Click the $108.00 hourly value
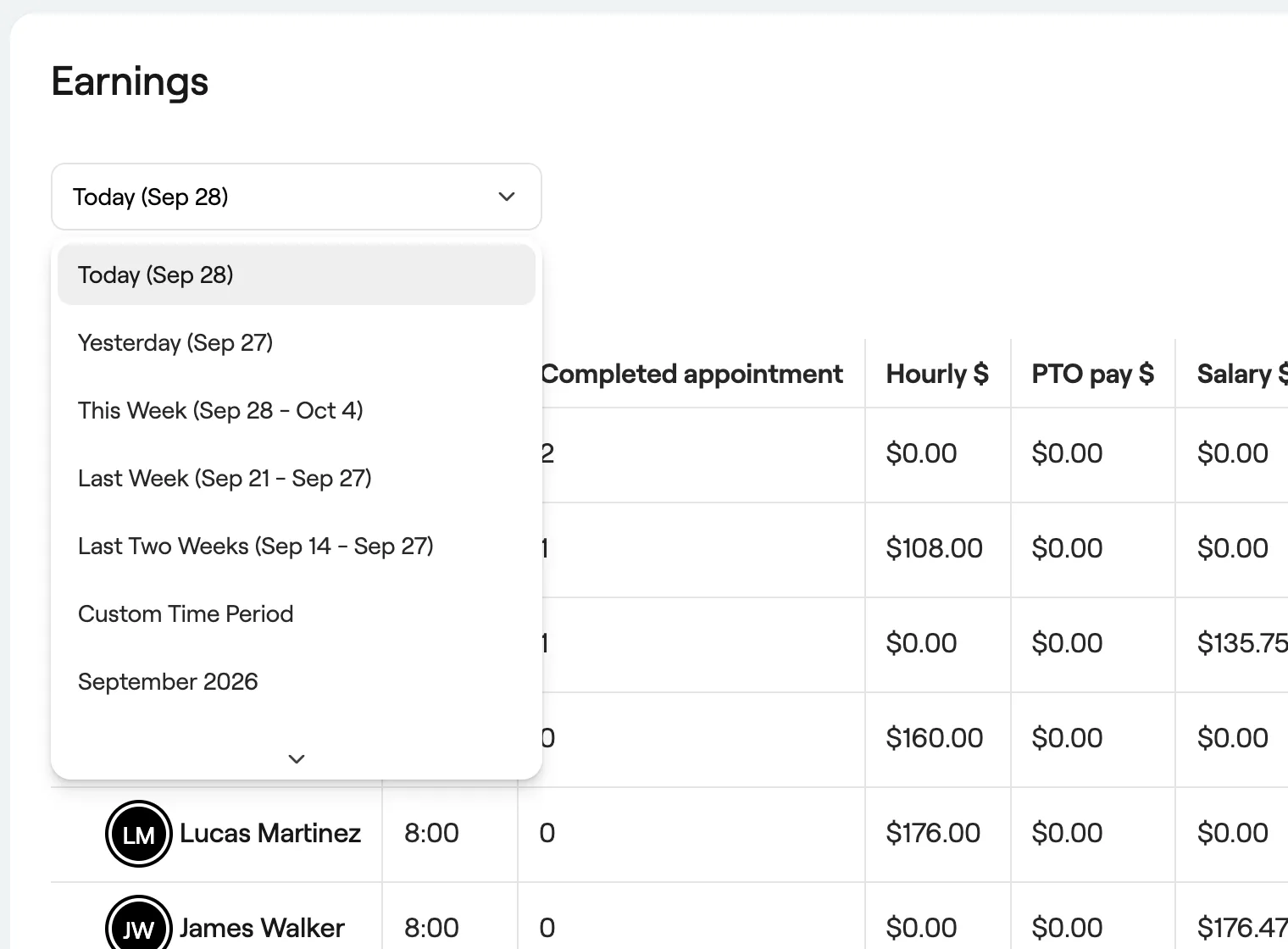 click(935, 548)
